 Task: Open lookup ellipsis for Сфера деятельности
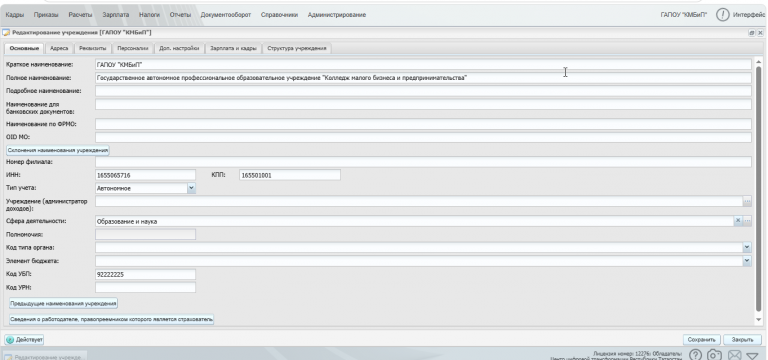(x=747, y=221)
